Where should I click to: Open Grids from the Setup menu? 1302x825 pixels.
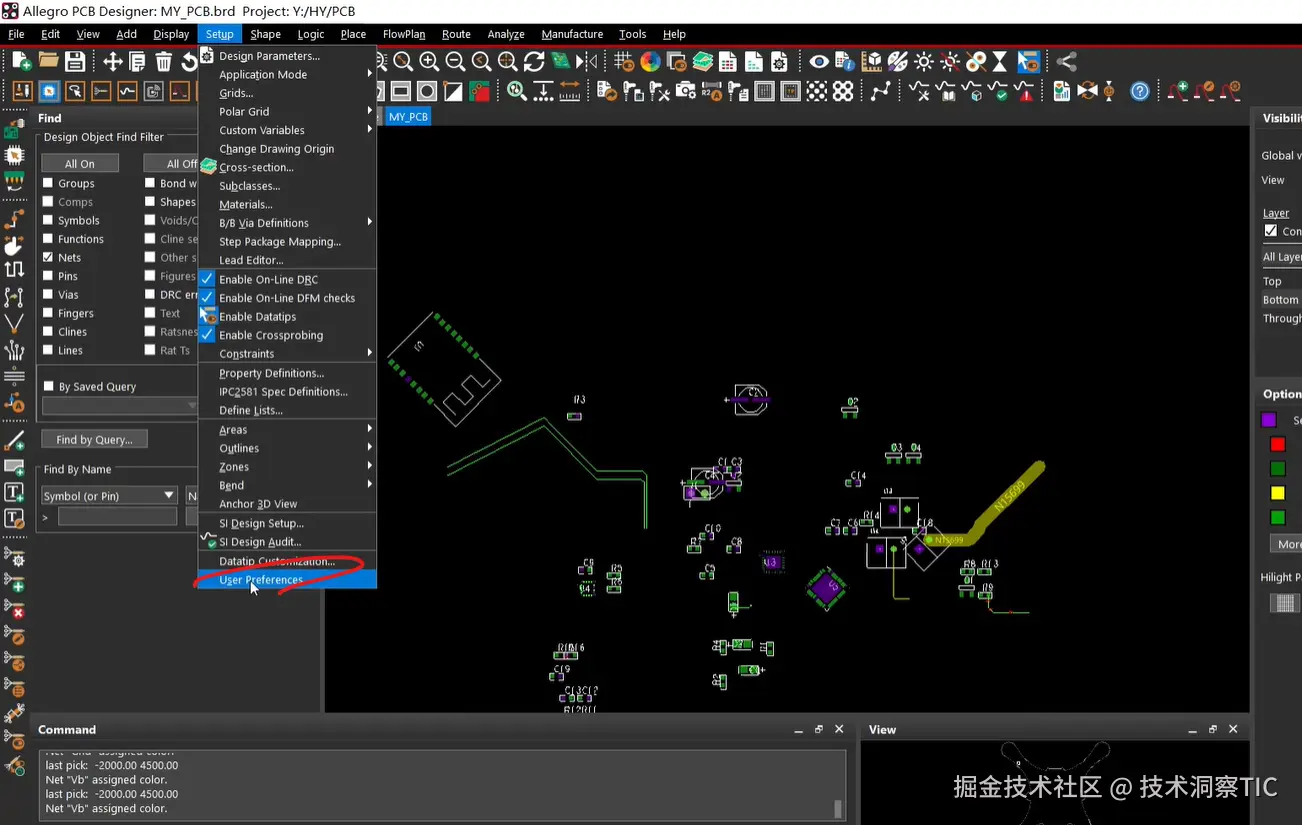(287, 93)
